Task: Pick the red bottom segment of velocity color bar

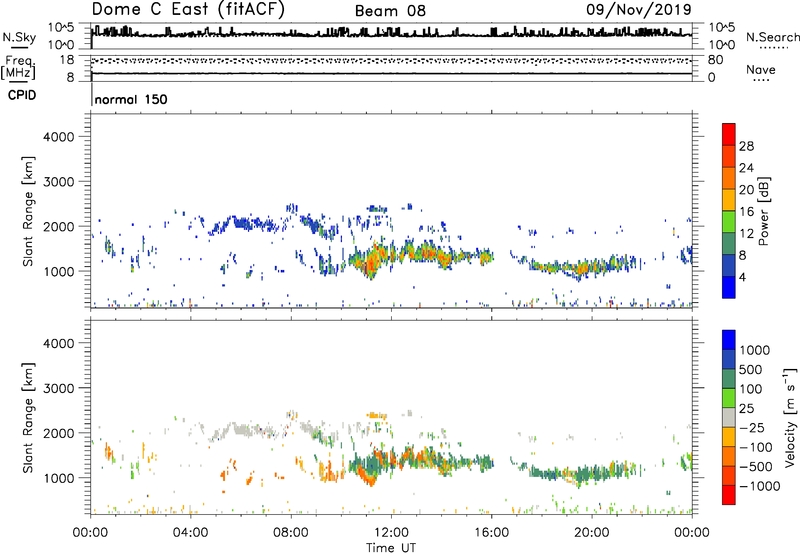Action: (729, 495)
